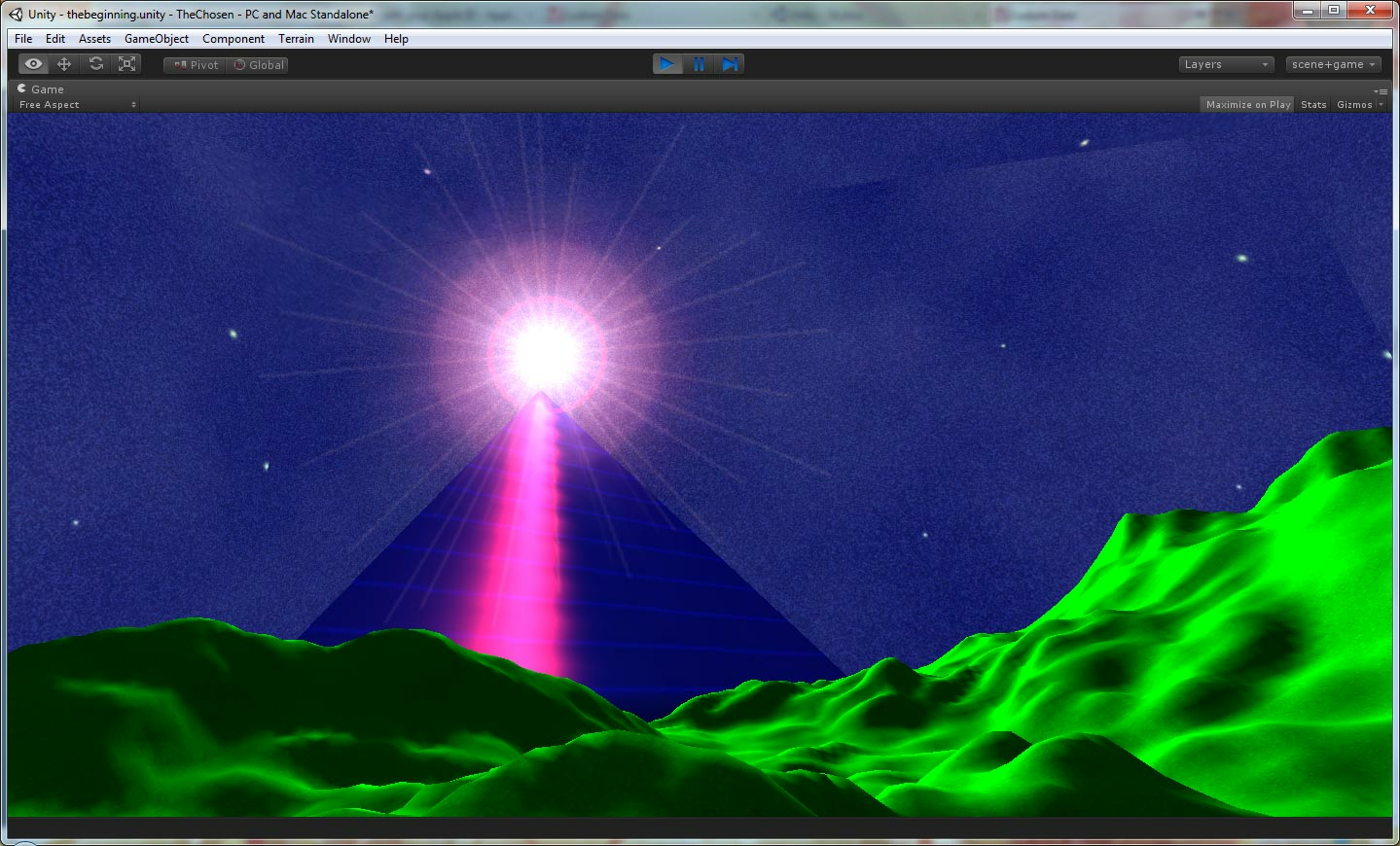
Task: Pause the running game
Action: tap(699, 64)
